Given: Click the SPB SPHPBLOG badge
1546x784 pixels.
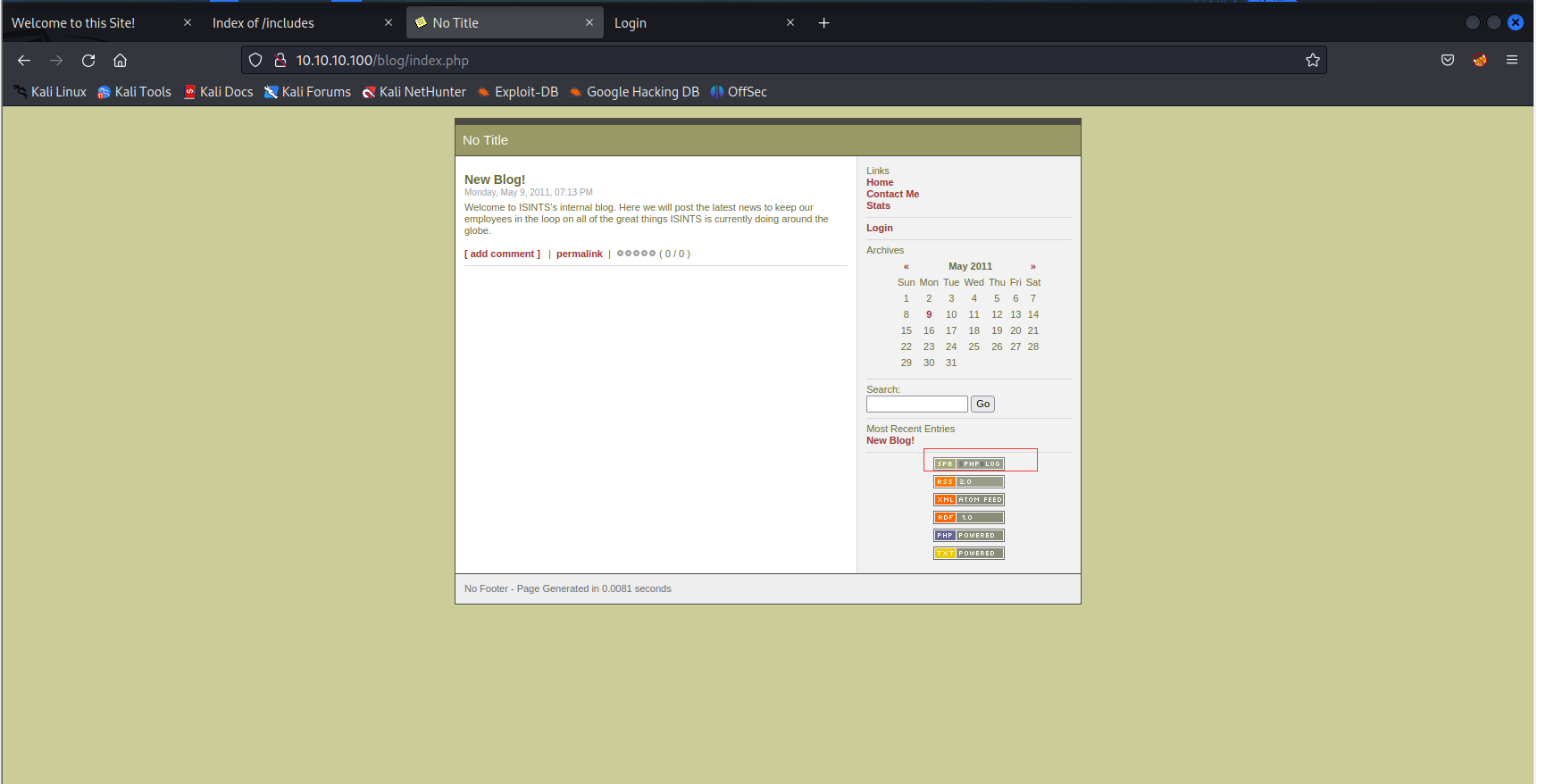Looking at the screenshot, I should point(969,464).
